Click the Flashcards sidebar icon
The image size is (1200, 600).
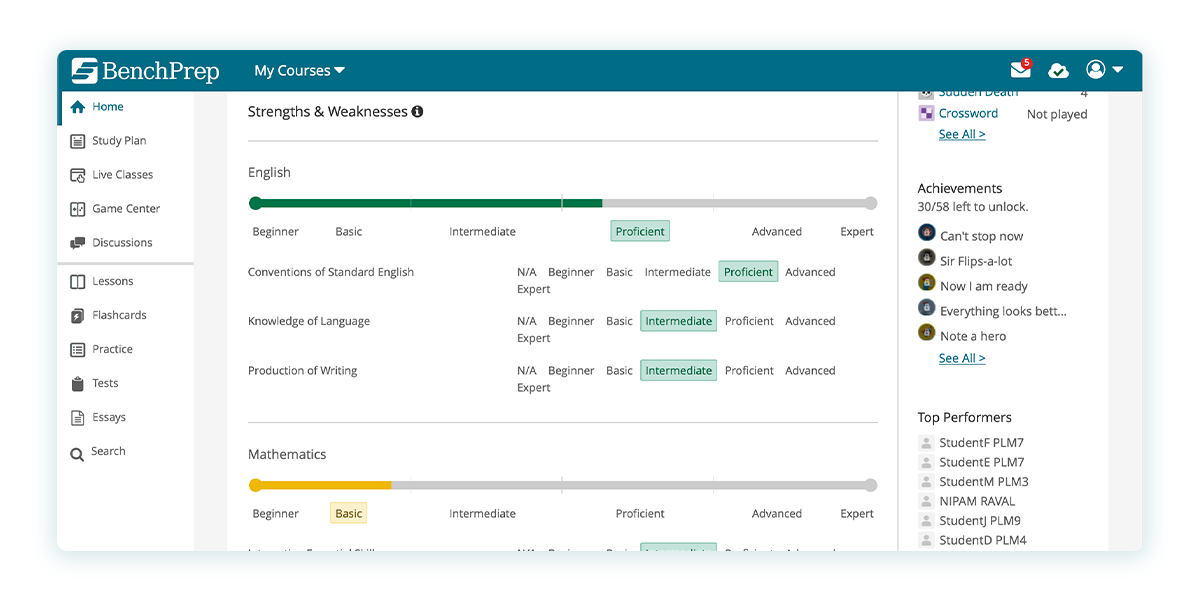(77, 316)
